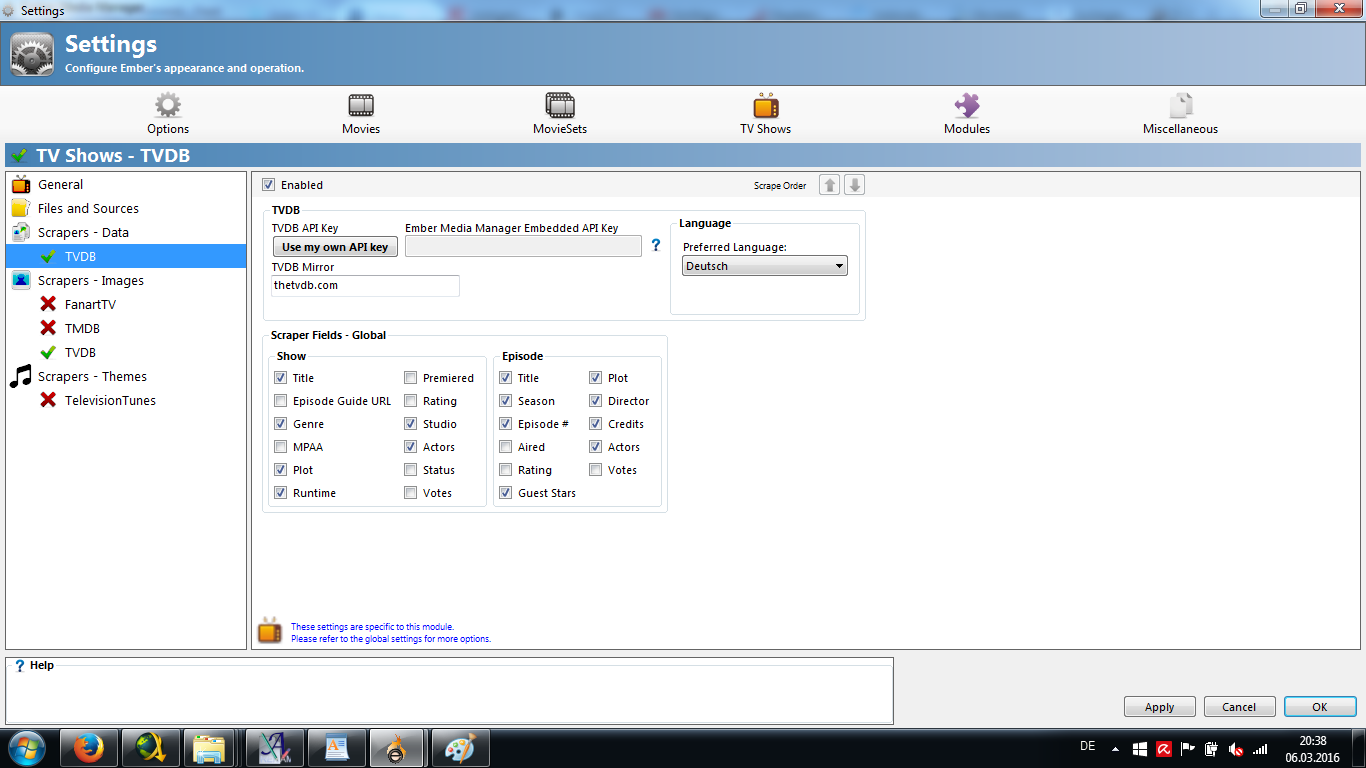Open the Paint palette app in taskbar

[460, 748]
